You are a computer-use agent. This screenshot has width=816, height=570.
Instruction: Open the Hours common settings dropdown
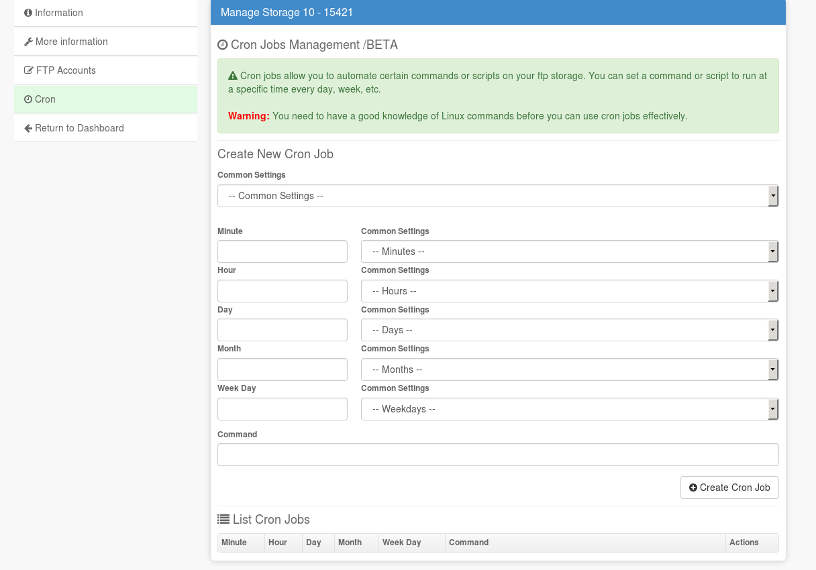[x=569, y=291]
